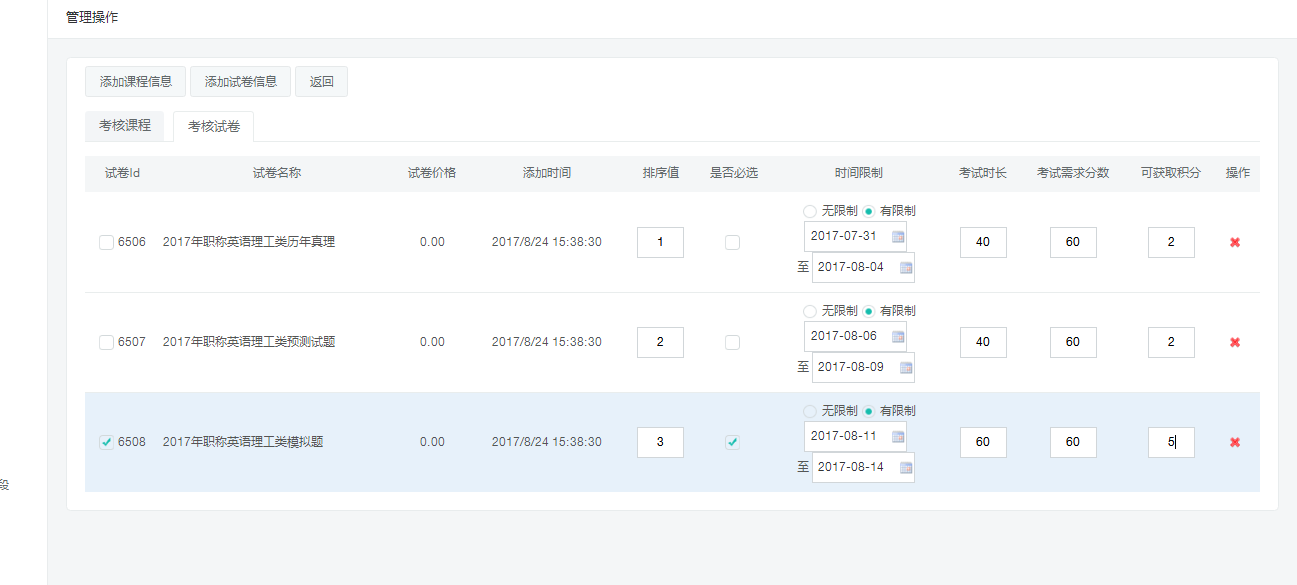
Task: Open calendar for 2017-08-06 start date
Action: tap(897, 337)
